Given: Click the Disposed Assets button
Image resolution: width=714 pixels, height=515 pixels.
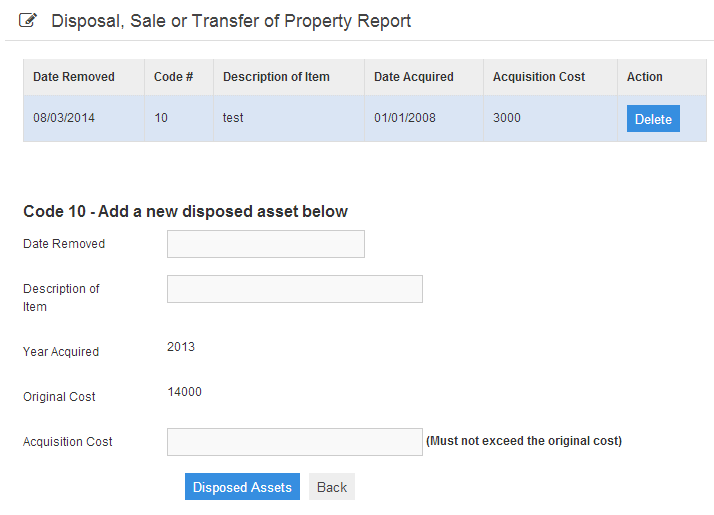Looking at the screenshot, I should coord(242,487).
